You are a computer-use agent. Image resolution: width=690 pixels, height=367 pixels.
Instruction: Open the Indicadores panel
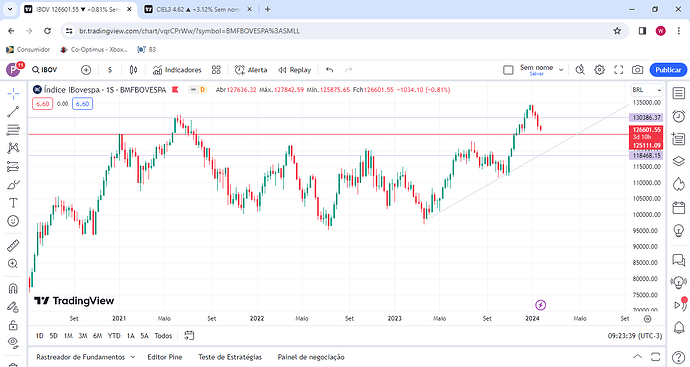click(x=177, y=70)
